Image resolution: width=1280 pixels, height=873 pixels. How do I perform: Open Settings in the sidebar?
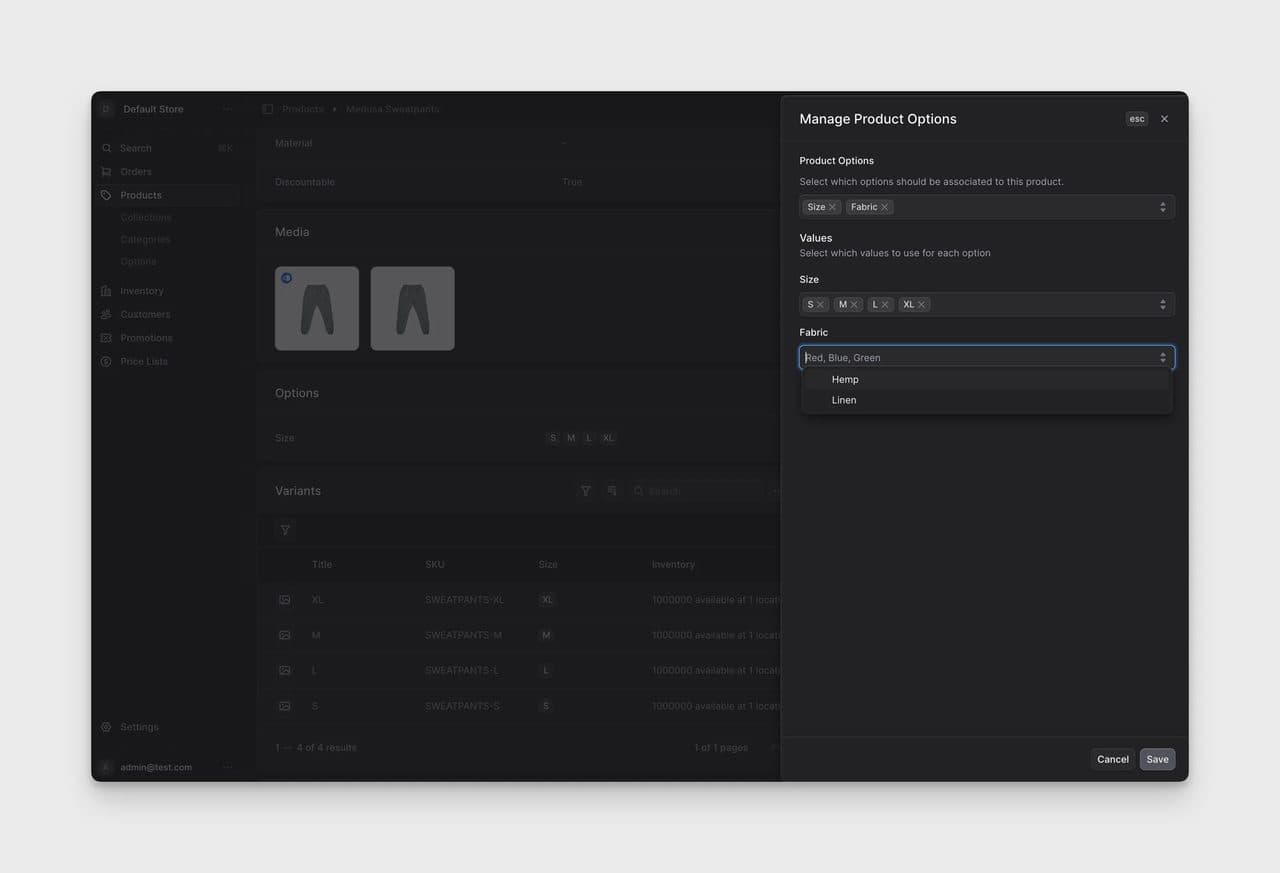click(x=167, y=727)
